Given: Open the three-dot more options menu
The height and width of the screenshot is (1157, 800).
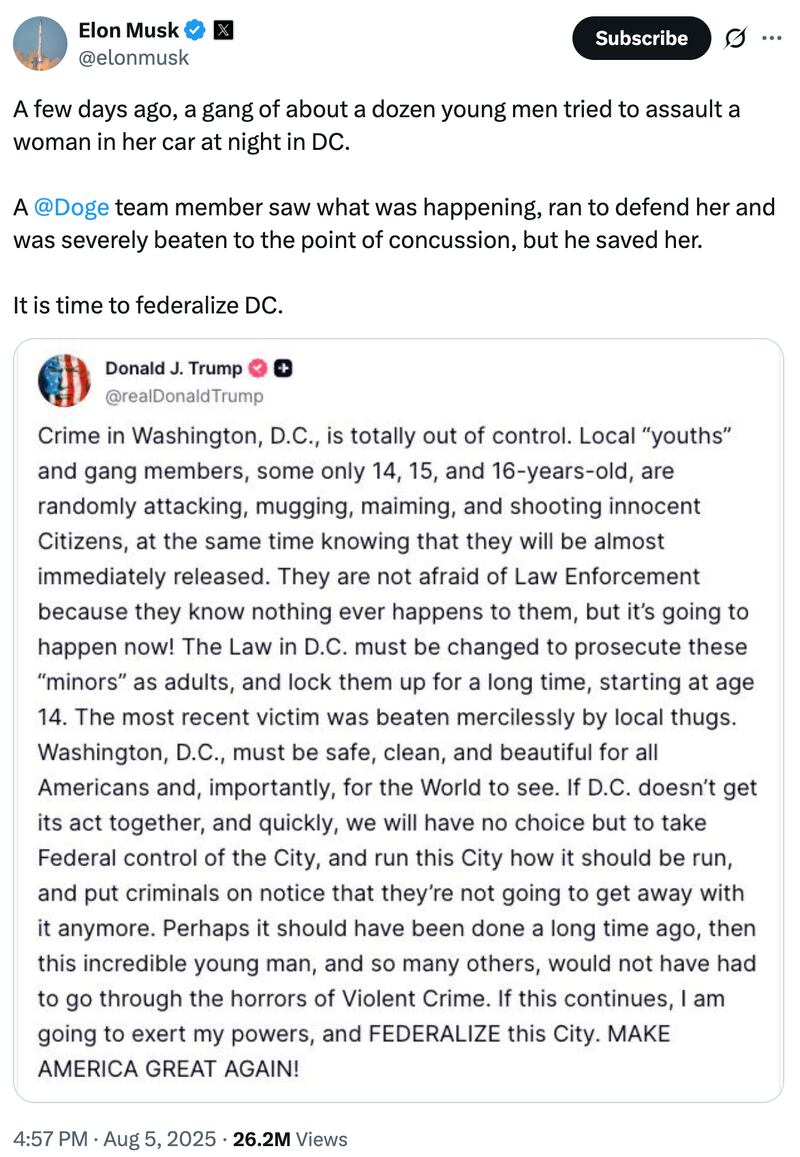Looking at the screenshot, I should pos(772,38).
